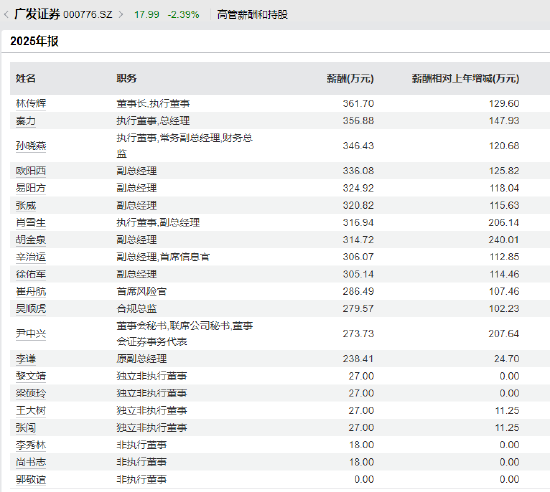The width and height of the screenshot is (550, 492).
Task: Open the 张威 name link
Action: [26, 205]
